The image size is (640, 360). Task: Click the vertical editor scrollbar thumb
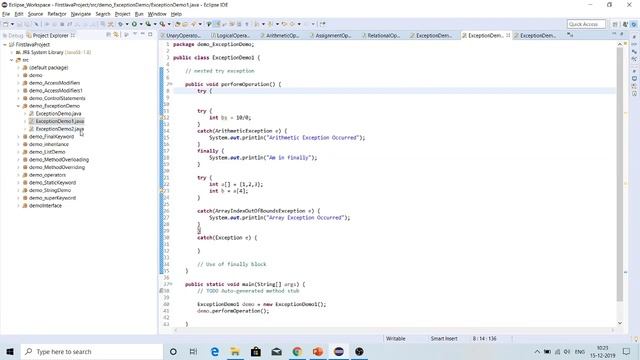[620, 174]
